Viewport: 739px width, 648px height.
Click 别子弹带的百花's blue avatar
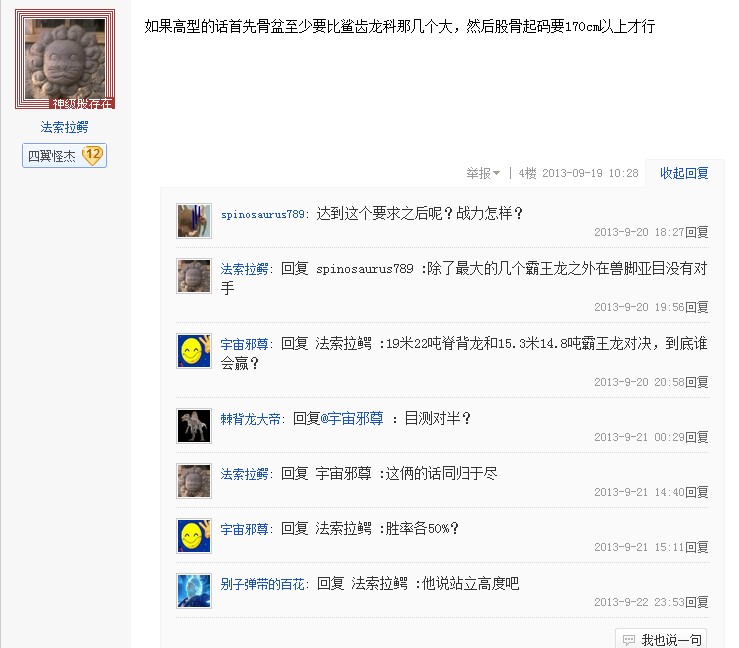194,591
